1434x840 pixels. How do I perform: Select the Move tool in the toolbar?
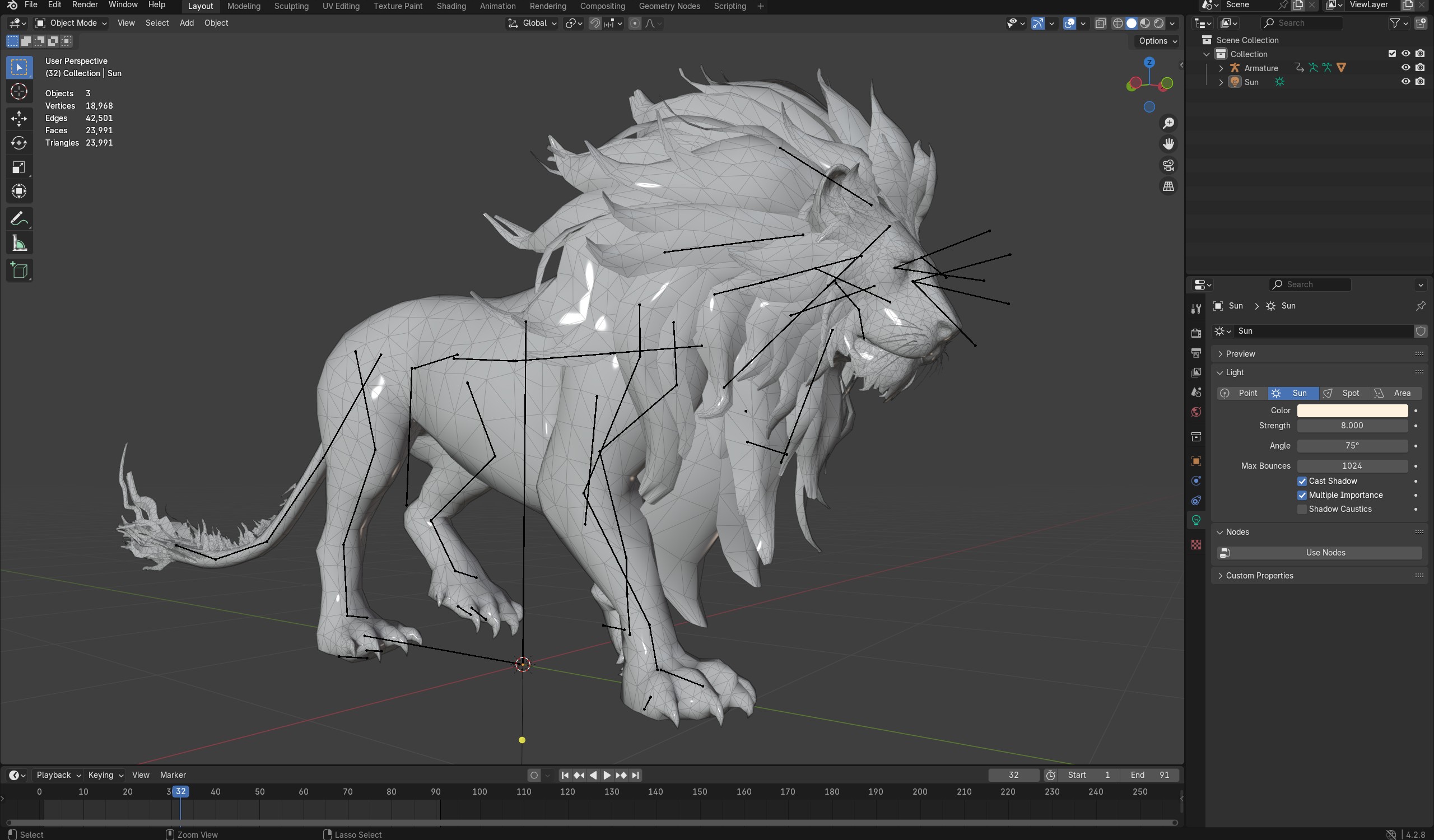(x=19, y=118)
